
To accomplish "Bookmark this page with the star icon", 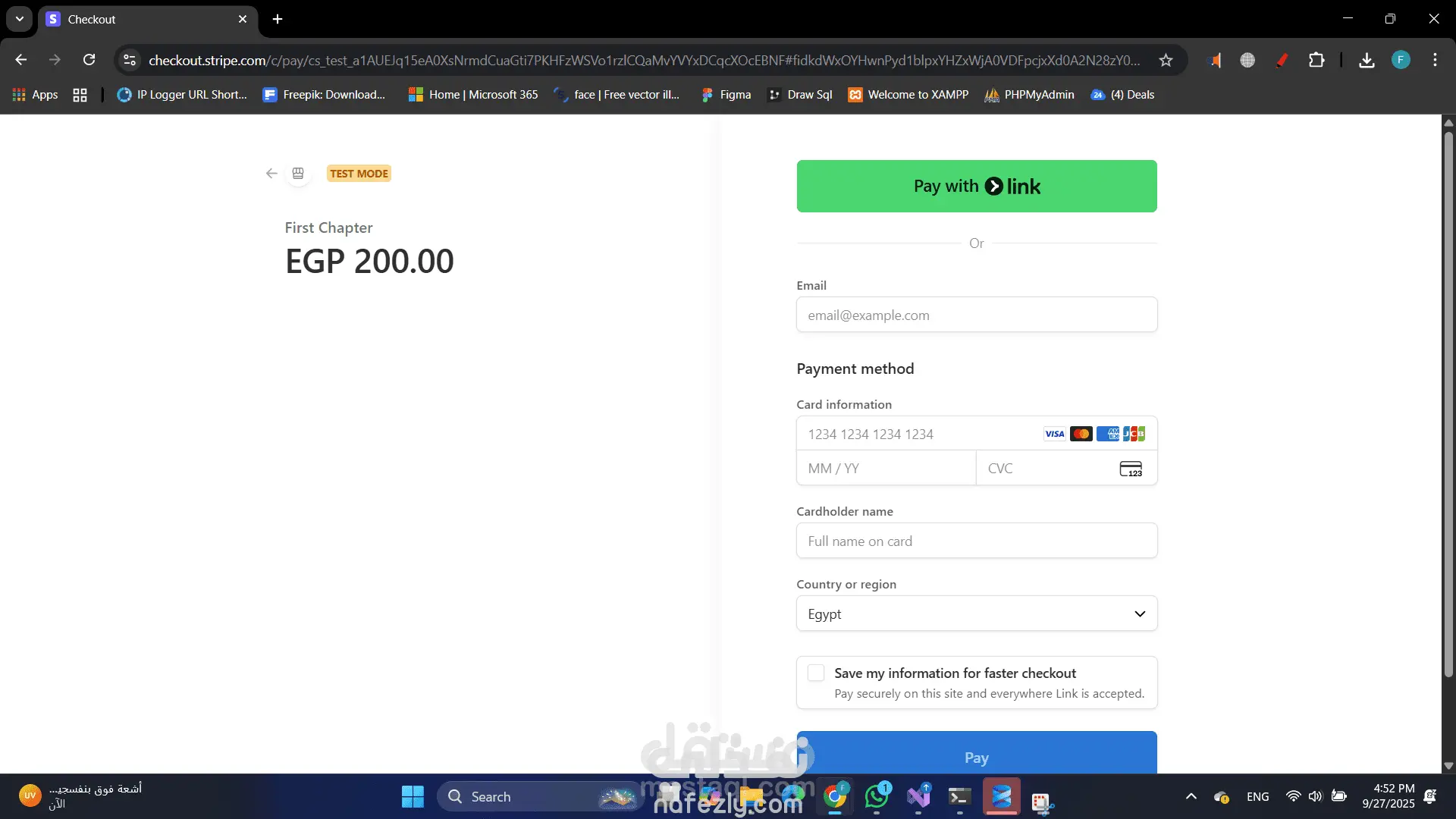I will click(x=1166, y=61).
